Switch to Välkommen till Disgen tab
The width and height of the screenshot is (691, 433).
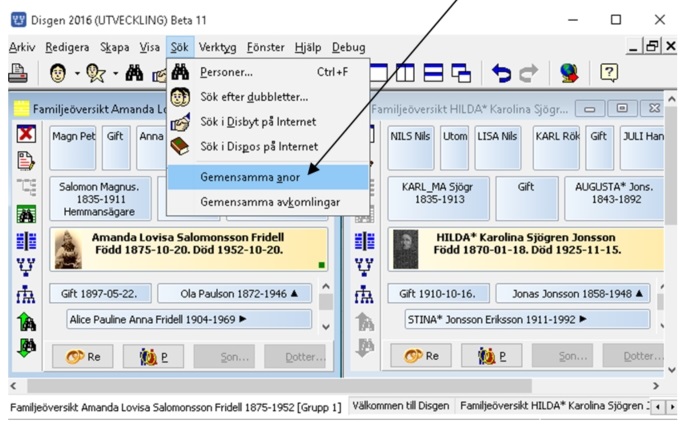401,406
